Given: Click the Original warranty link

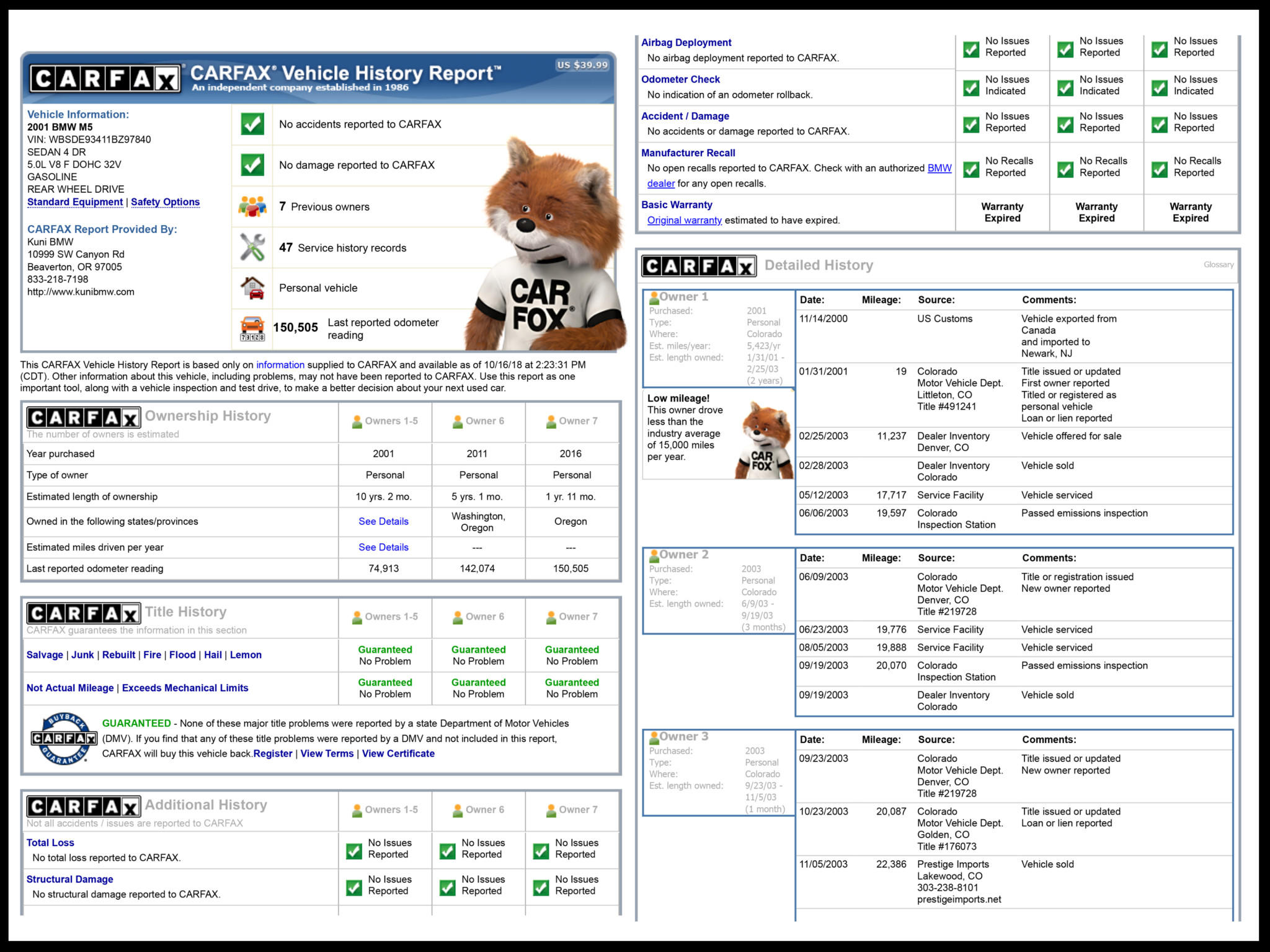Looking at the screenshot, I should pyautogui.click(x=684, y=220).
